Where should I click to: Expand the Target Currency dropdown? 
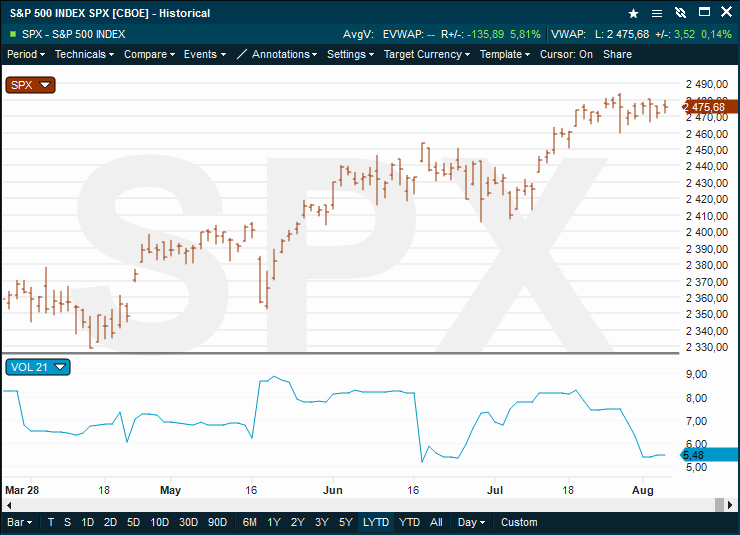click(427, 54)
